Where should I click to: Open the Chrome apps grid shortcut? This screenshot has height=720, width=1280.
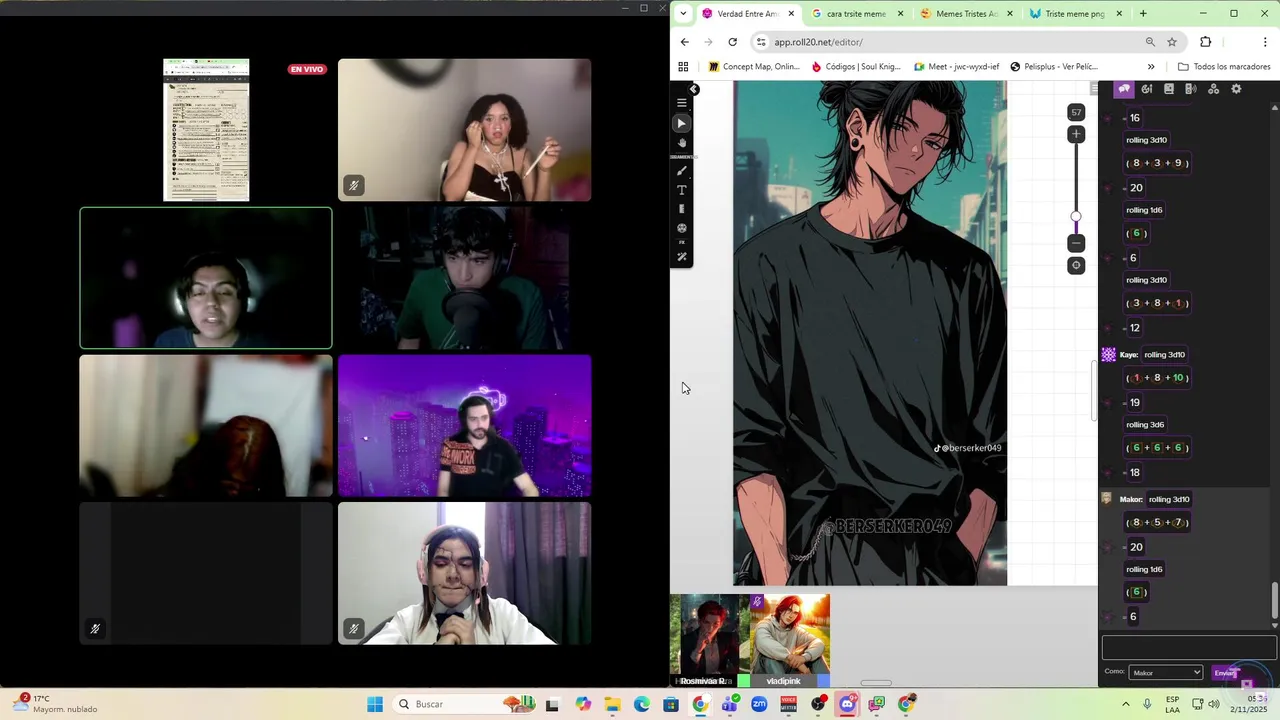tap(683, 67)
